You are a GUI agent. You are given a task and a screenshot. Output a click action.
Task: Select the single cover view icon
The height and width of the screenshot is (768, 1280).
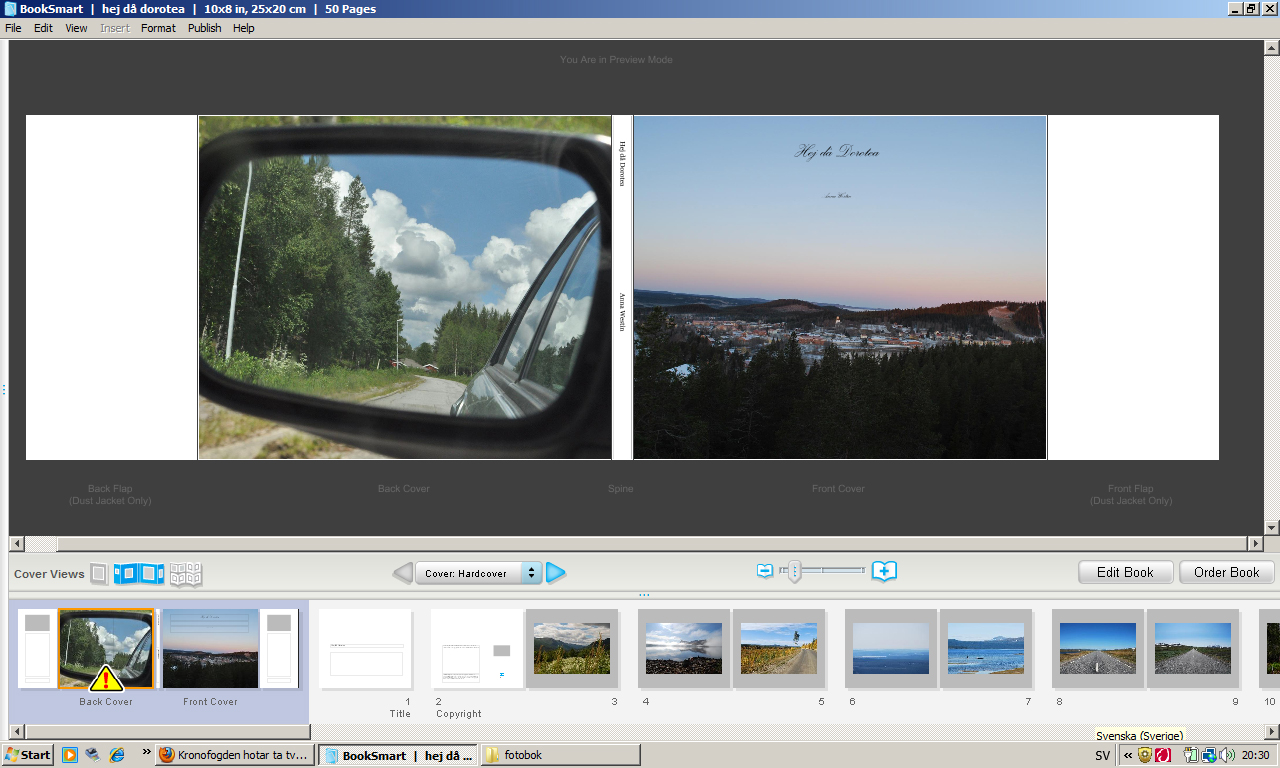99,574
